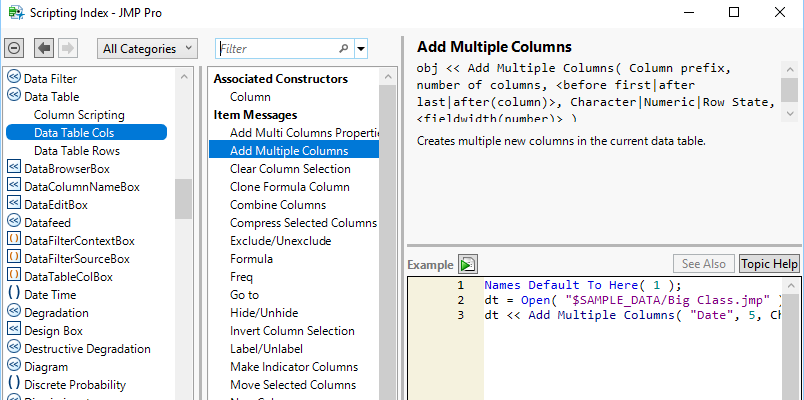Viewport: 804px width, 400px height.
Task: Click the bracket icon beside DataFilterContextBox
Action: [14, 240]
